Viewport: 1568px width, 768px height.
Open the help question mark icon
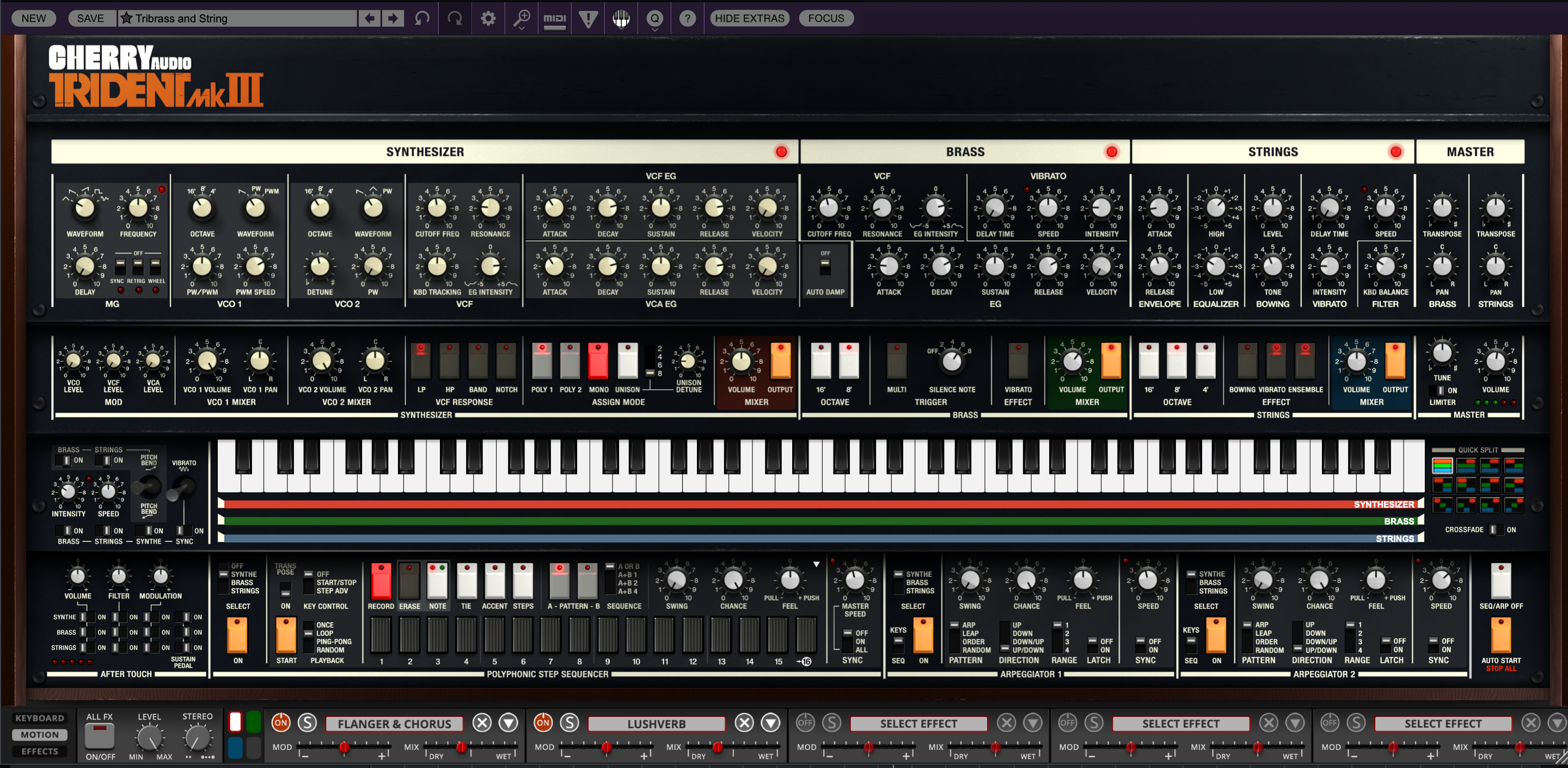(x=687, y=19)
